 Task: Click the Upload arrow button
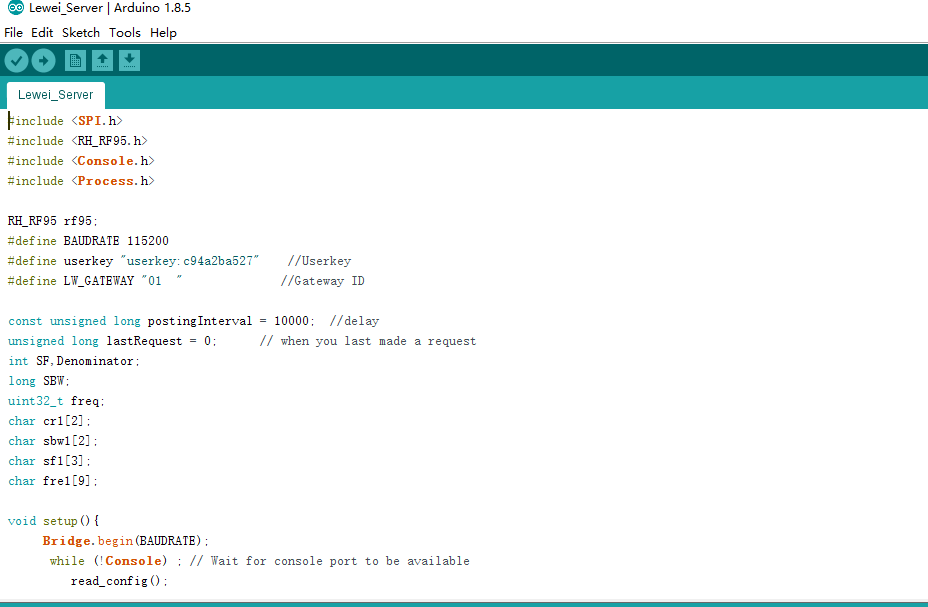tap(43, 60)
